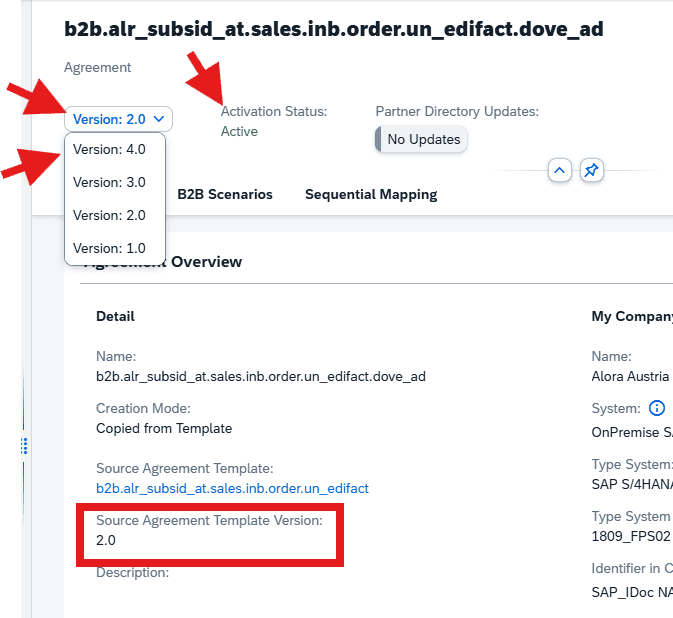673x618 pixels.
Task: Open the Version: 2.0 dropdown
Action: [x=118, y=119]
